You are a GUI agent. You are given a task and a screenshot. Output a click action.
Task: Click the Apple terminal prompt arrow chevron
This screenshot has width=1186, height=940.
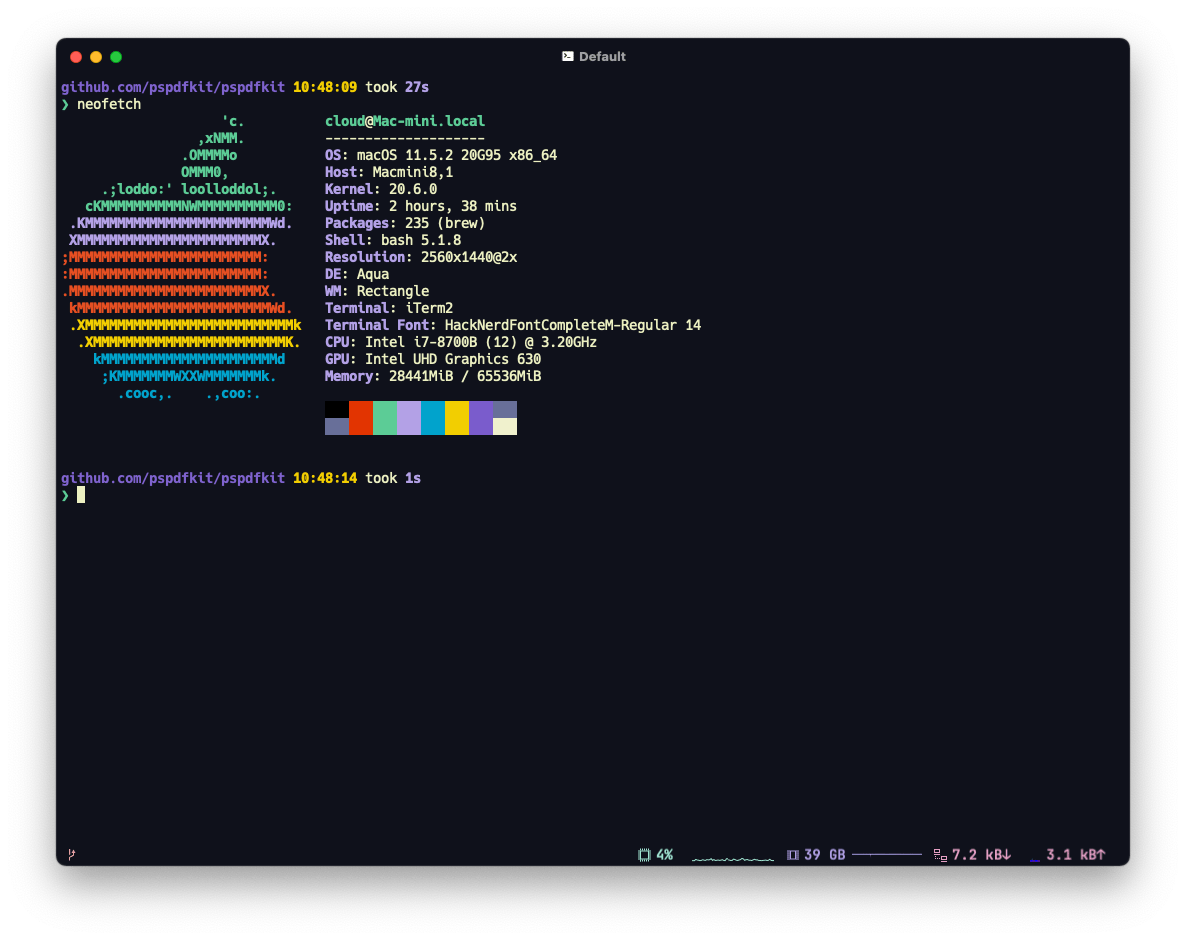65,494
